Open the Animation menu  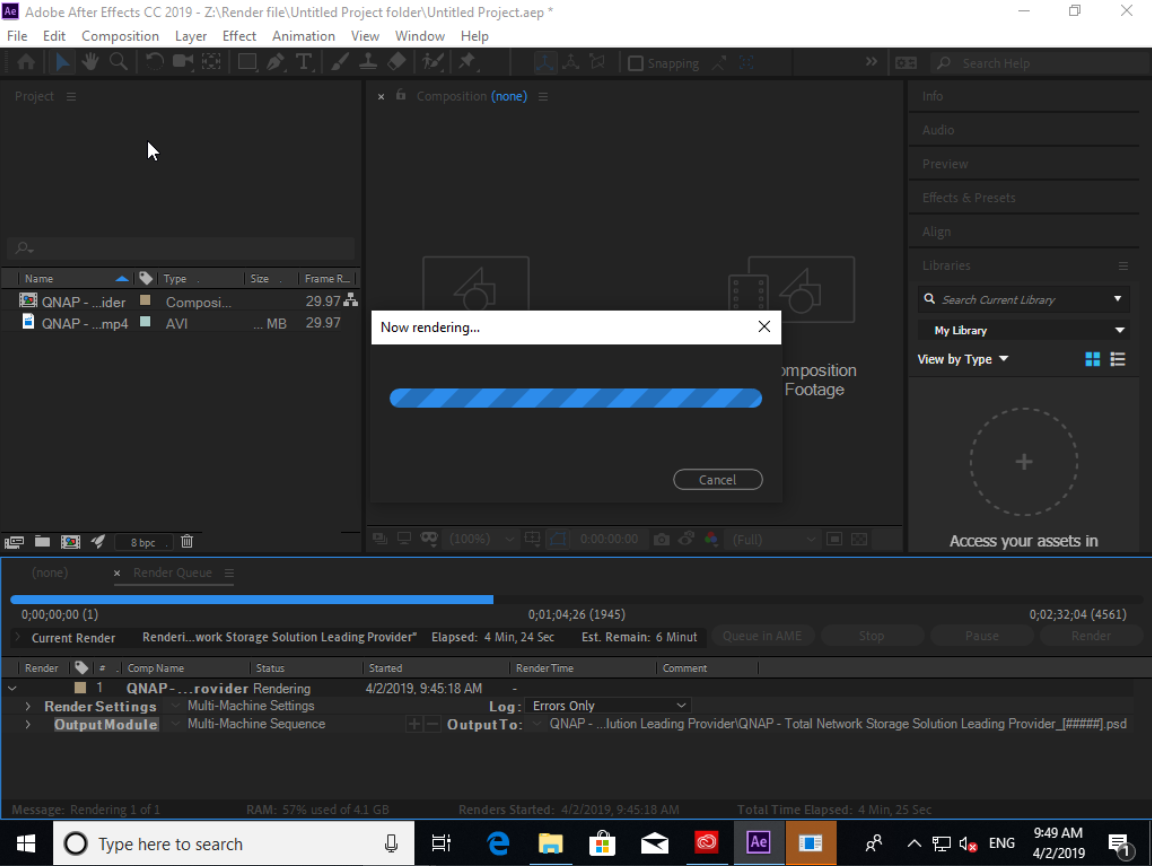pyautogui.click(x=303, y=36)
